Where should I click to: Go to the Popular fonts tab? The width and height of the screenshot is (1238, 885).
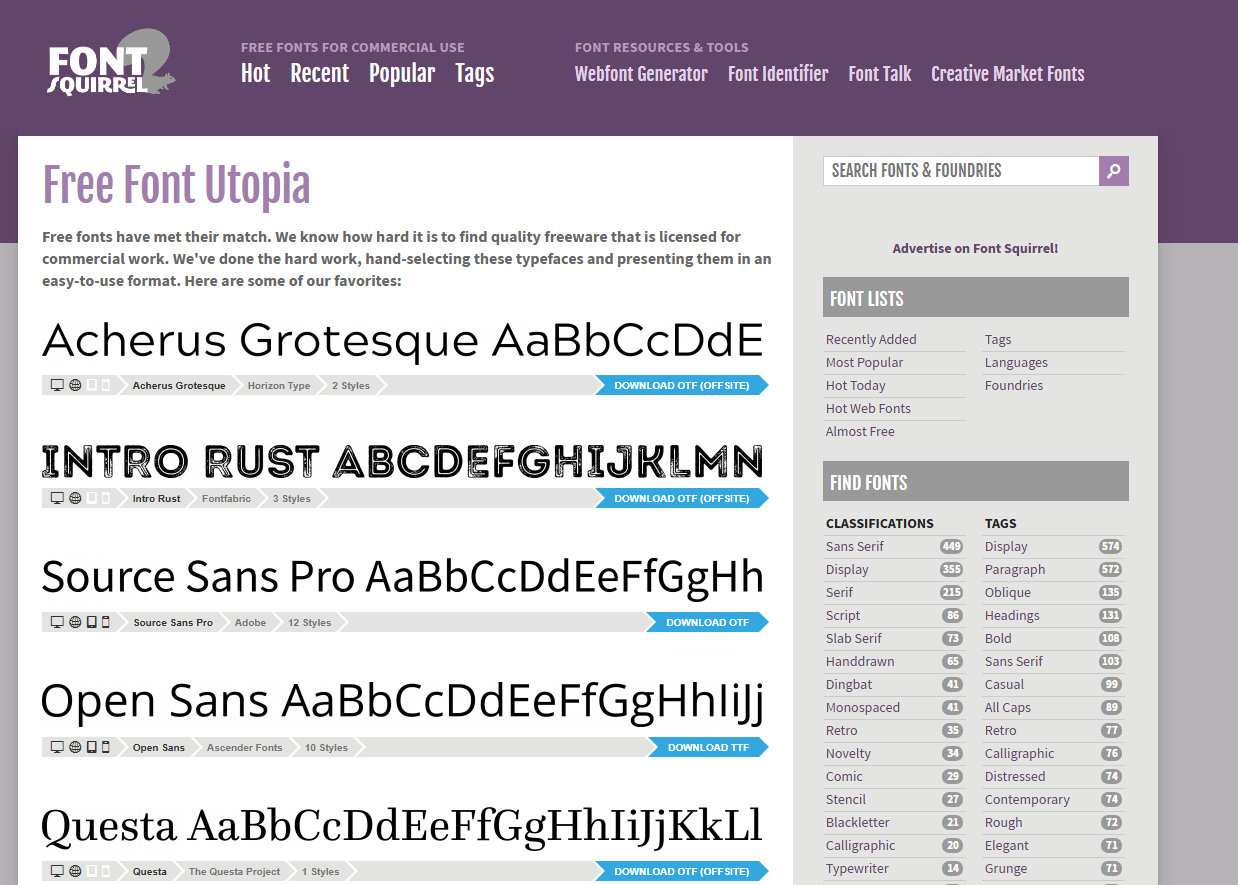401,74
